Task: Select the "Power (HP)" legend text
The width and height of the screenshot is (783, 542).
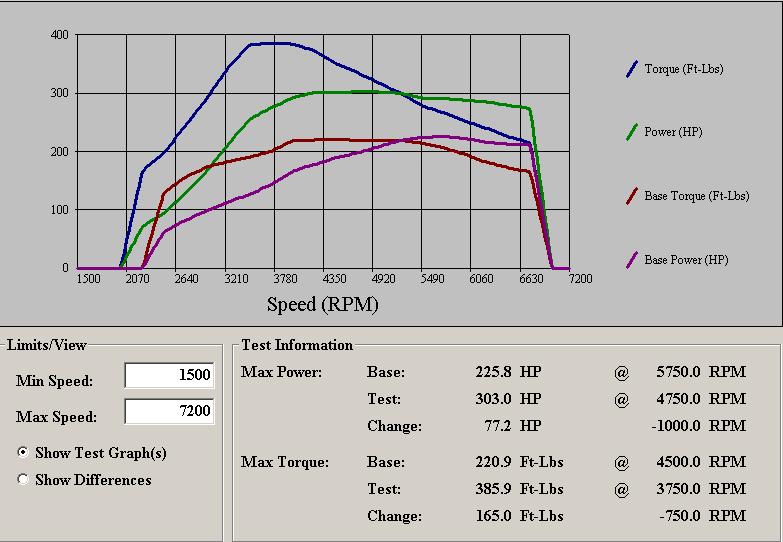Action: pyautogui.click(x=673, y=132)
